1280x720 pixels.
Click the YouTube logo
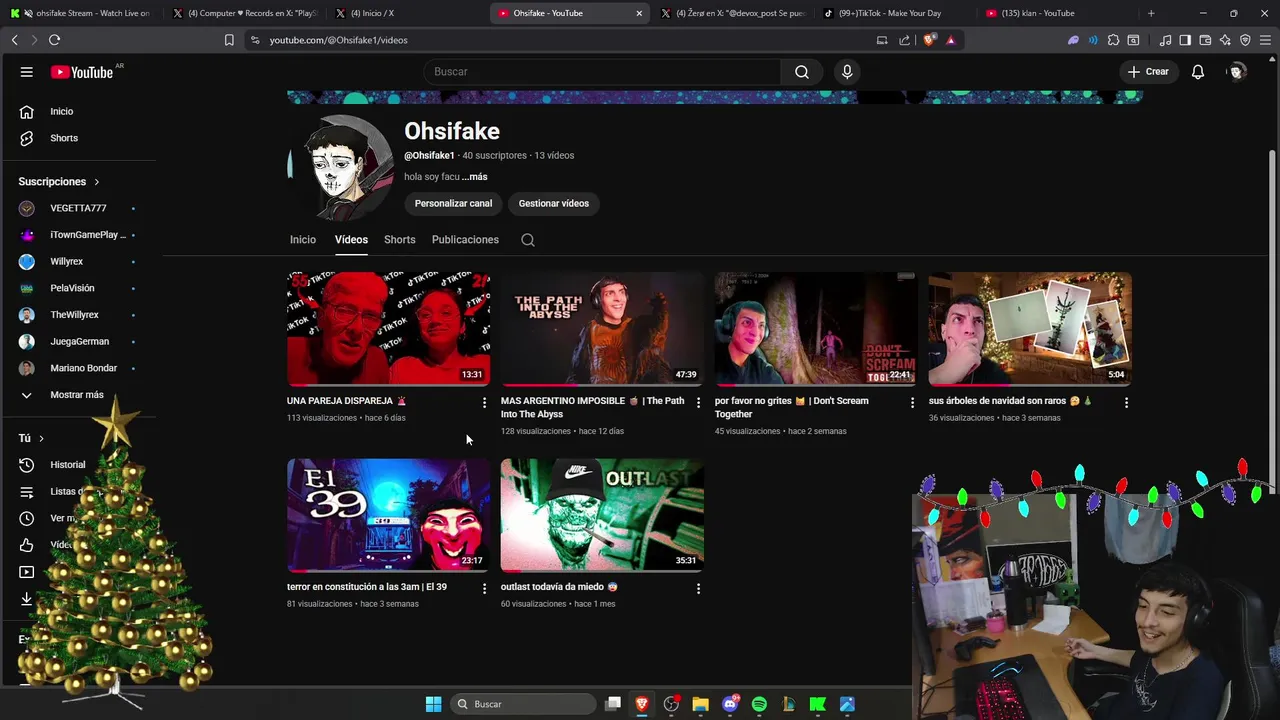(82, 72)
